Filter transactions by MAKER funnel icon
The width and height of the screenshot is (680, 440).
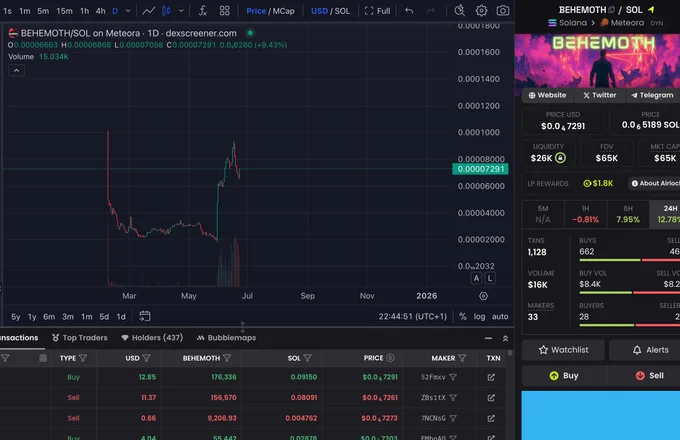tap(462, 358)
